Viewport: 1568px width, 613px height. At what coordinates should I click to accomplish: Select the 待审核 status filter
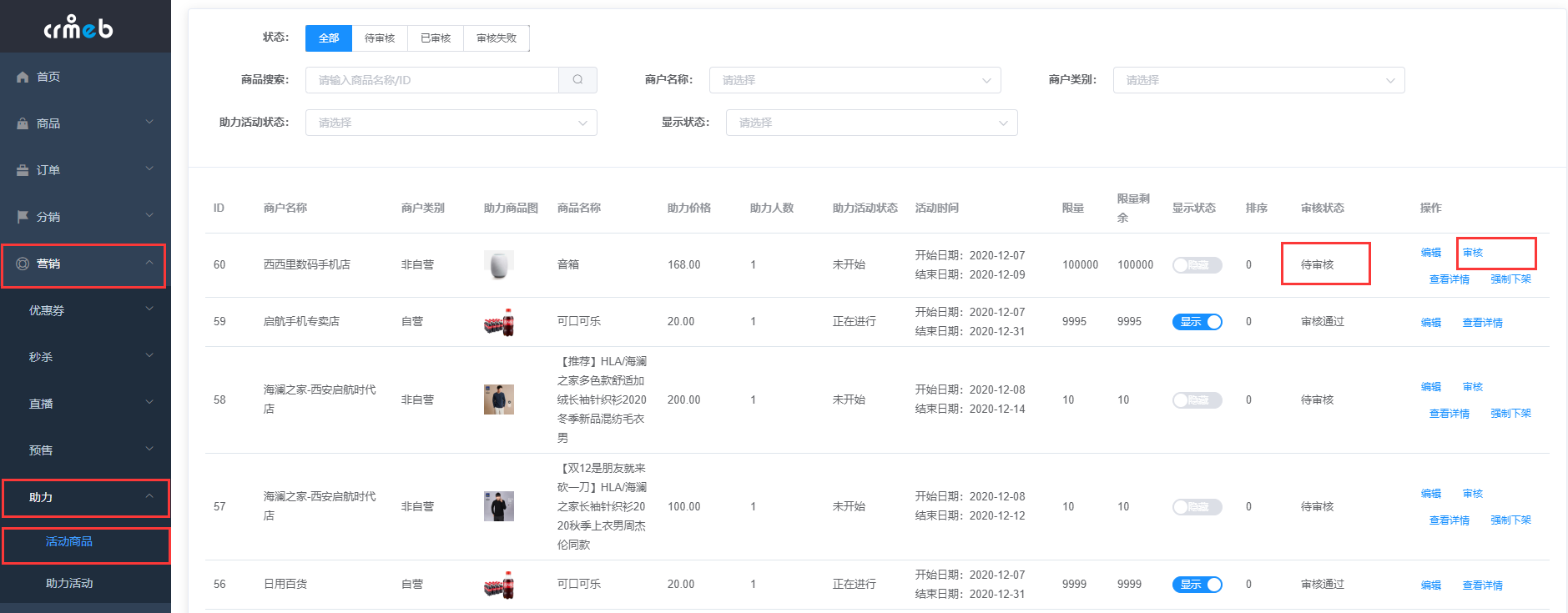tap(380, 38)
